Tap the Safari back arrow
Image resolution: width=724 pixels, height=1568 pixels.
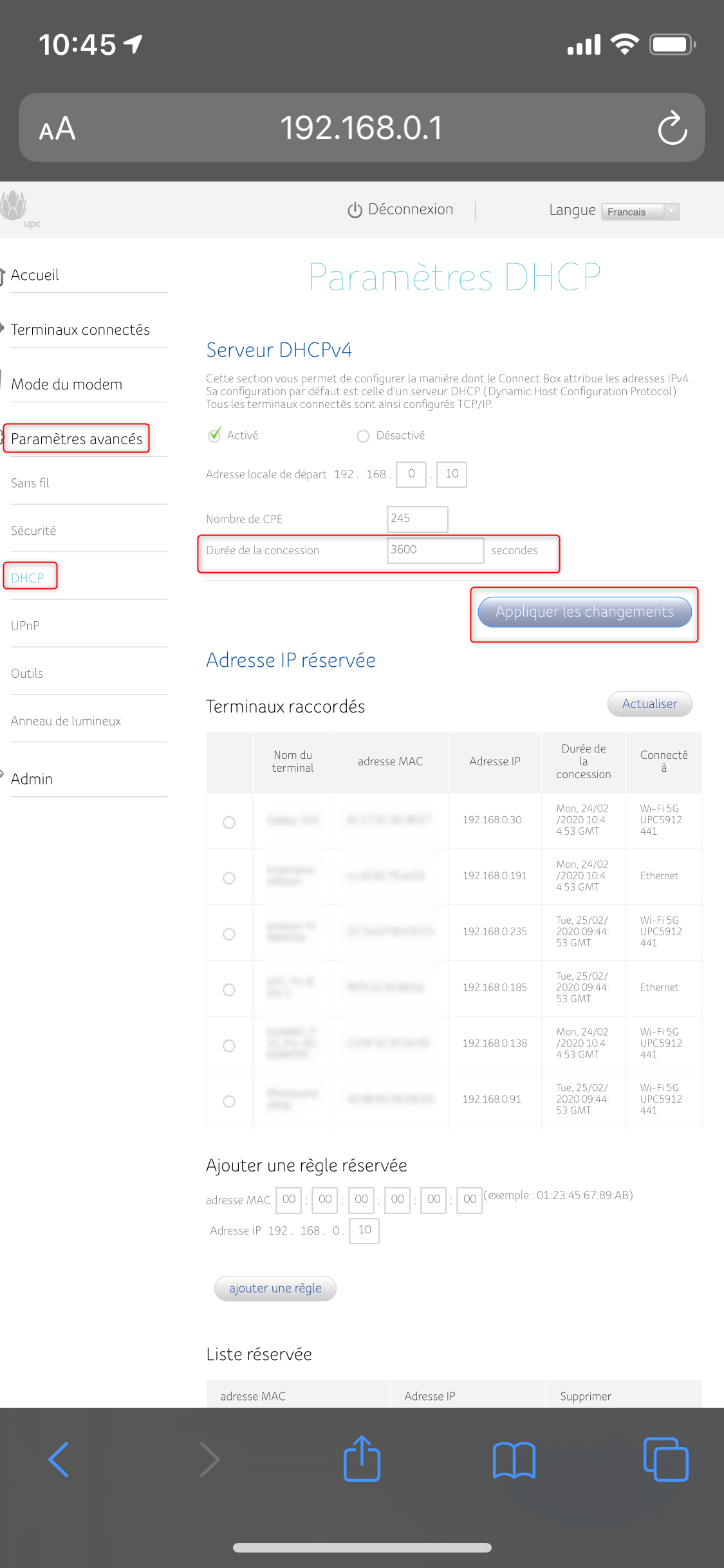click(x=59, y=1459)
